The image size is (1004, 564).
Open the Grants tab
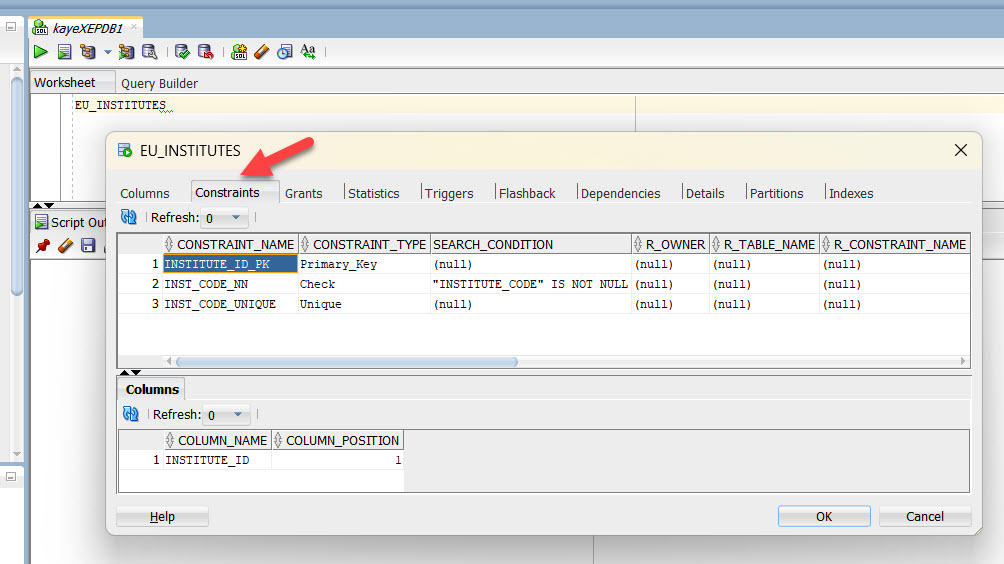[x=304, y=193]
